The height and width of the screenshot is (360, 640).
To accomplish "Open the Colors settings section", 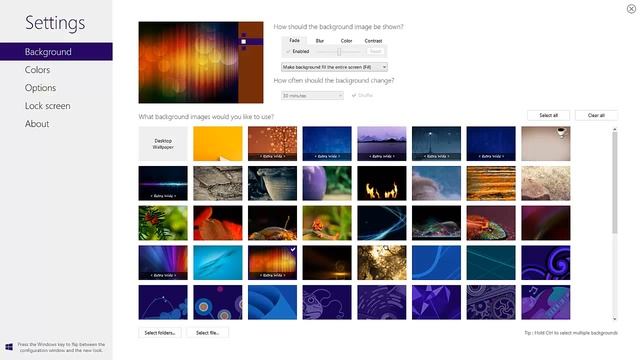I will tap(37, 70).
